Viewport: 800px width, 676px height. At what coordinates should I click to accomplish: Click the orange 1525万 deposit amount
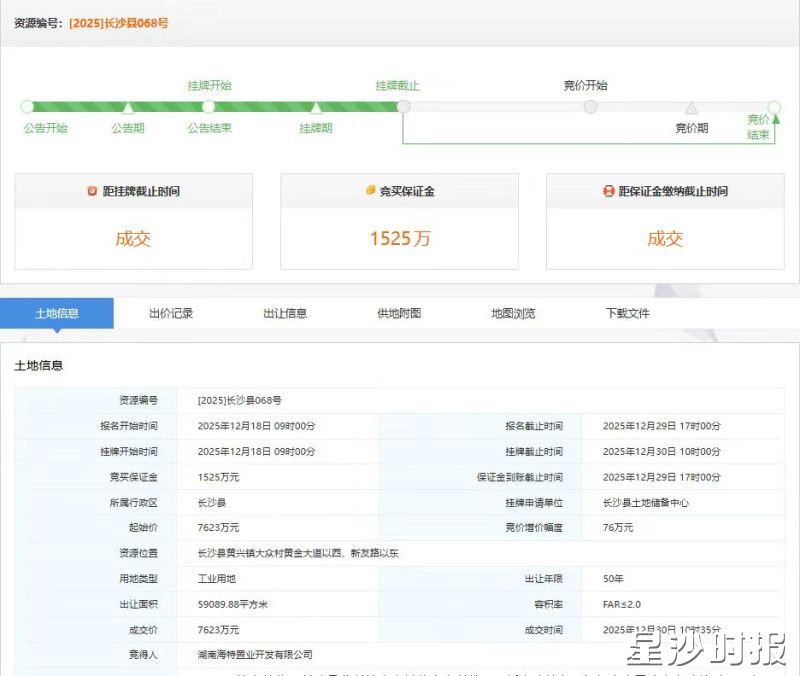coord(399,239)
